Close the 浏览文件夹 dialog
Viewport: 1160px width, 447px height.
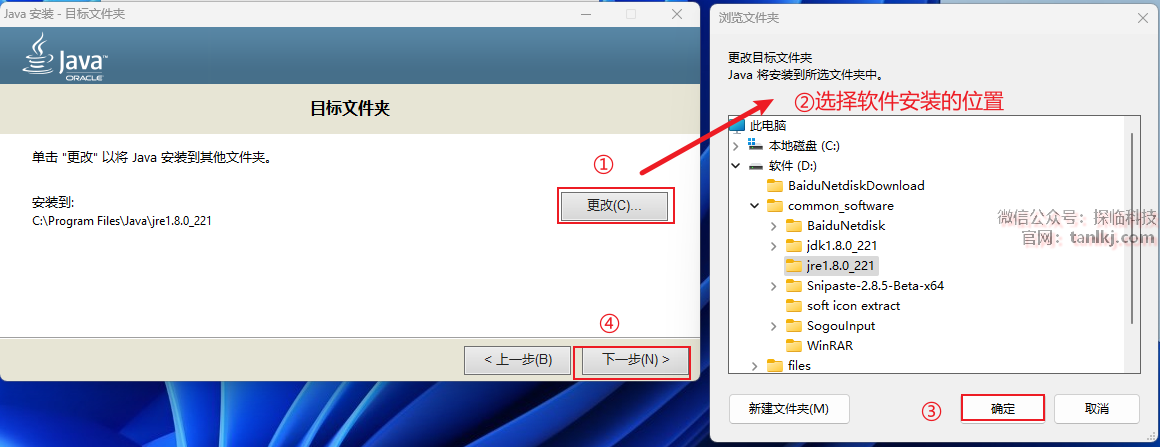(1143, 18)
